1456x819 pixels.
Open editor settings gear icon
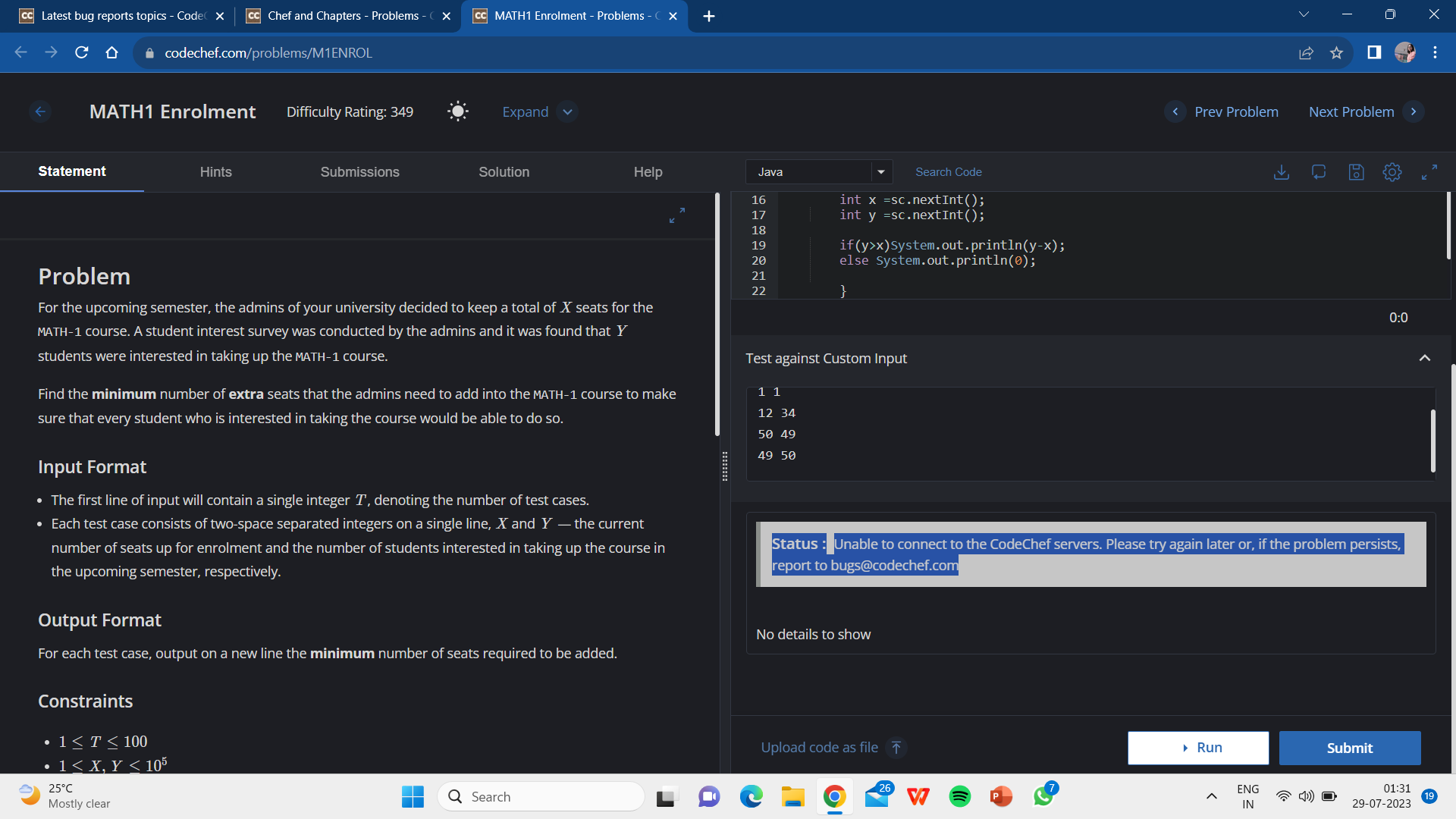point(1392,172)
